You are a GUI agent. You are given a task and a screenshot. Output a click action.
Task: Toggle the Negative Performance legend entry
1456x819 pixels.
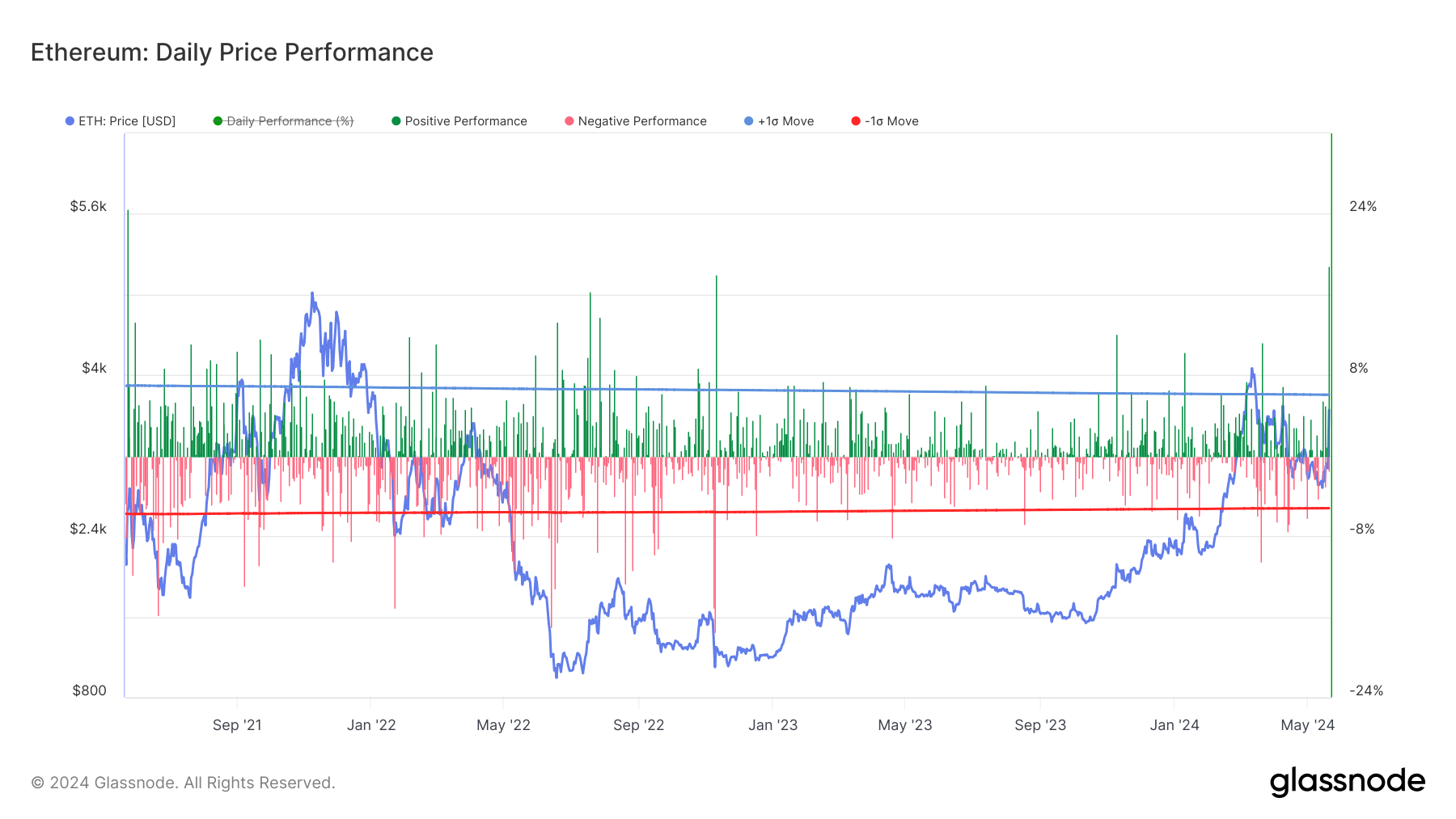(636, 121)
